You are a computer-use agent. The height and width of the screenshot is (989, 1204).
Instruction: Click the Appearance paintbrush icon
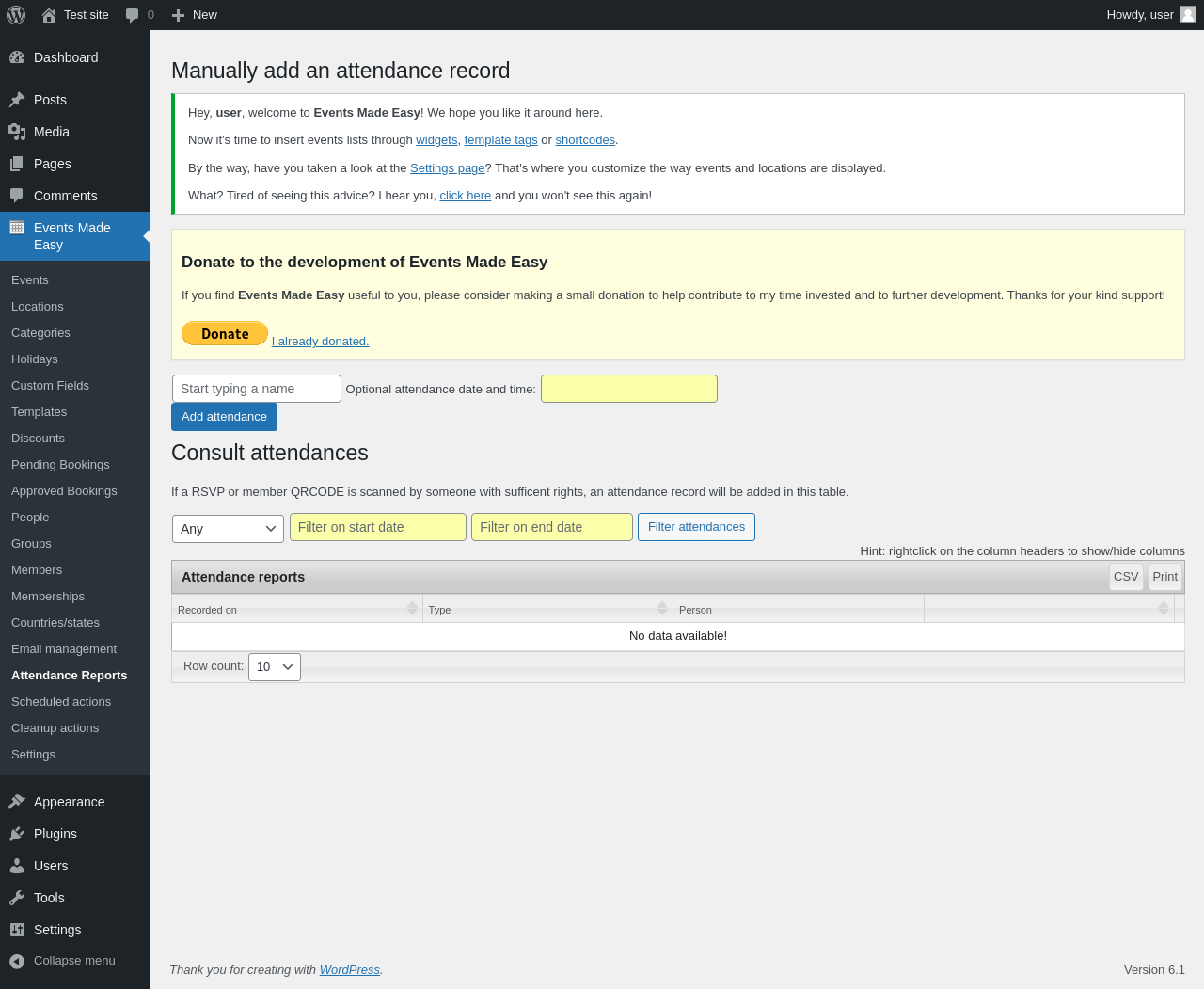(17, 802)
